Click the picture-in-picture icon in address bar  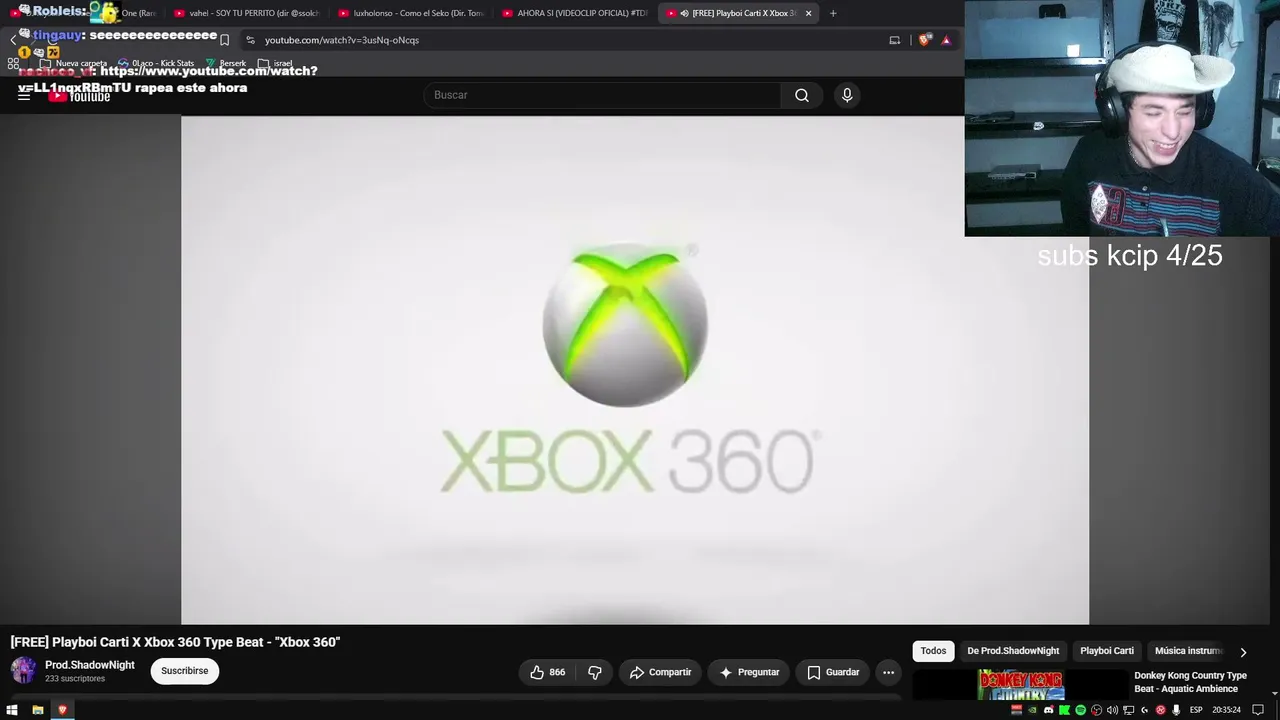[x=895, y=40]
